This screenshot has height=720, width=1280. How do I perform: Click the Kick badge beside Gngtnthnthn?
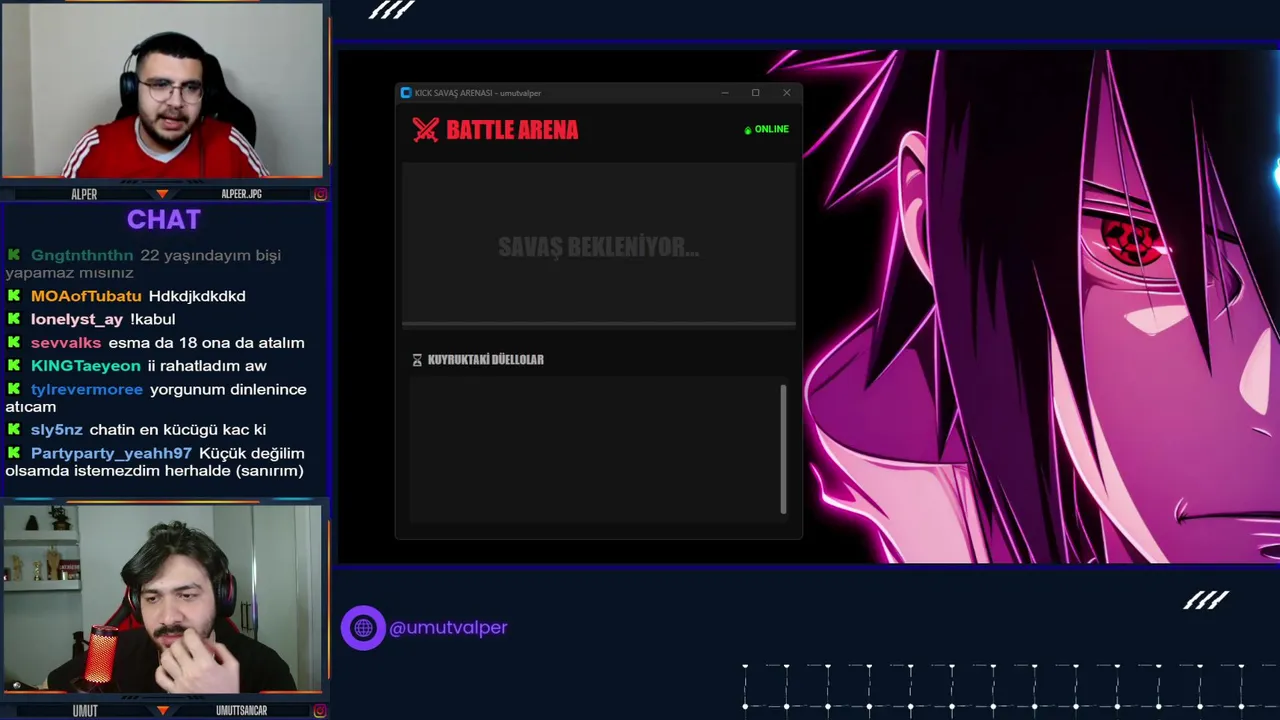point(14,255)
